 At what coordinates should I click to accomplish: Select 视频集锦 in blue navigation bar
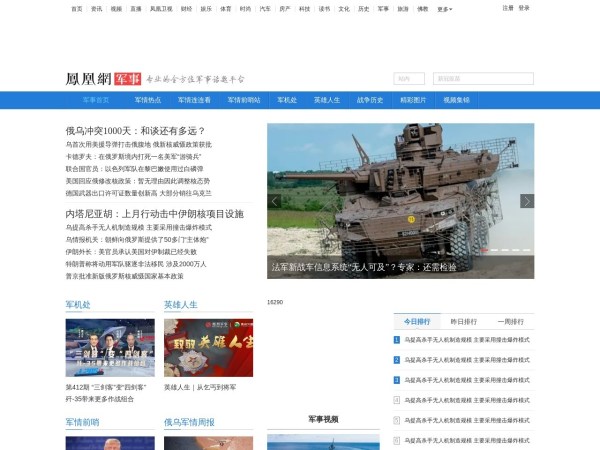point(456,100)
